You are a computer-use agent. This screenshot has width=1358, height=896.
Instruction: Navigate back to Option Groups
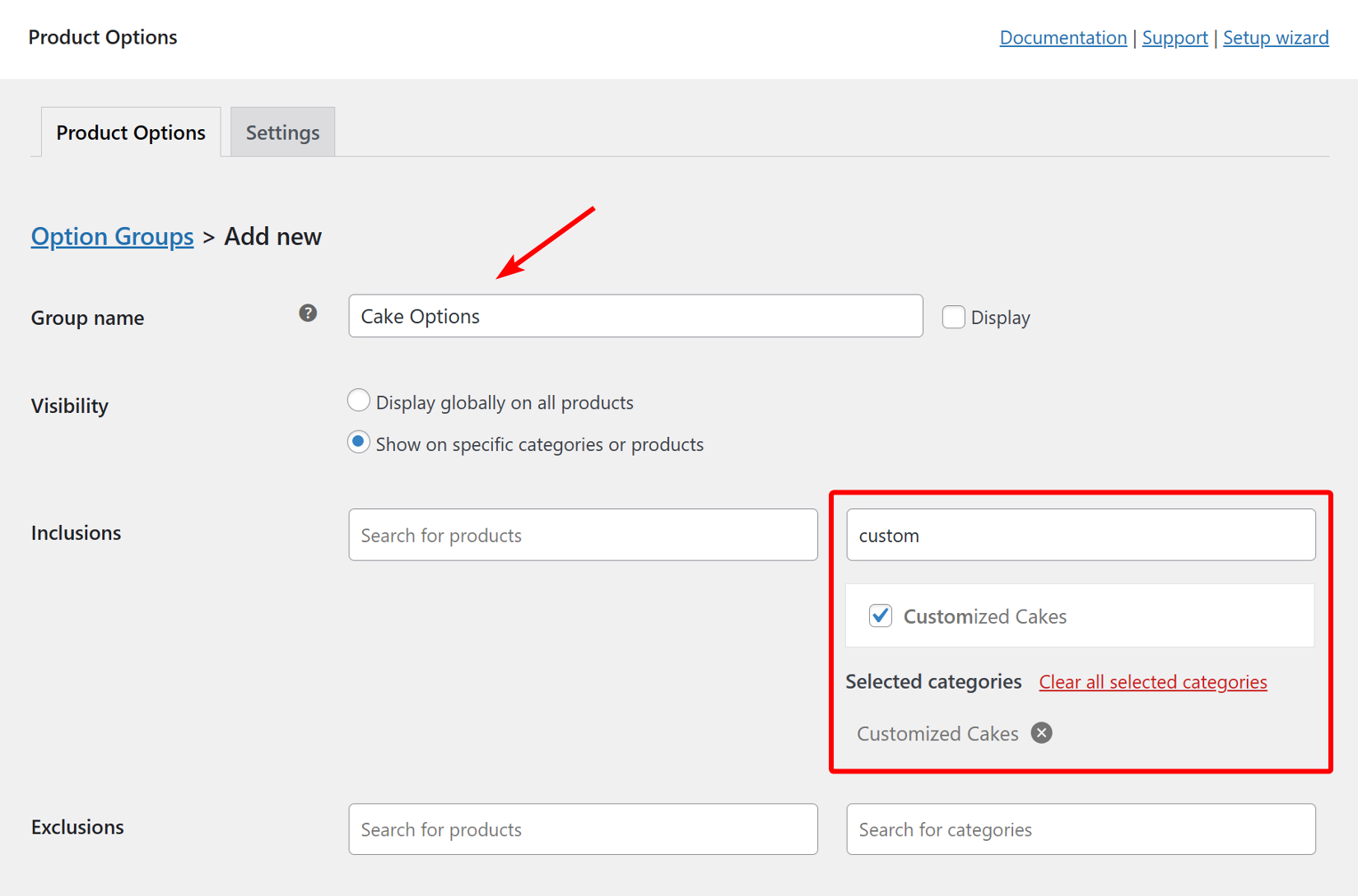(x=112, y=236)
